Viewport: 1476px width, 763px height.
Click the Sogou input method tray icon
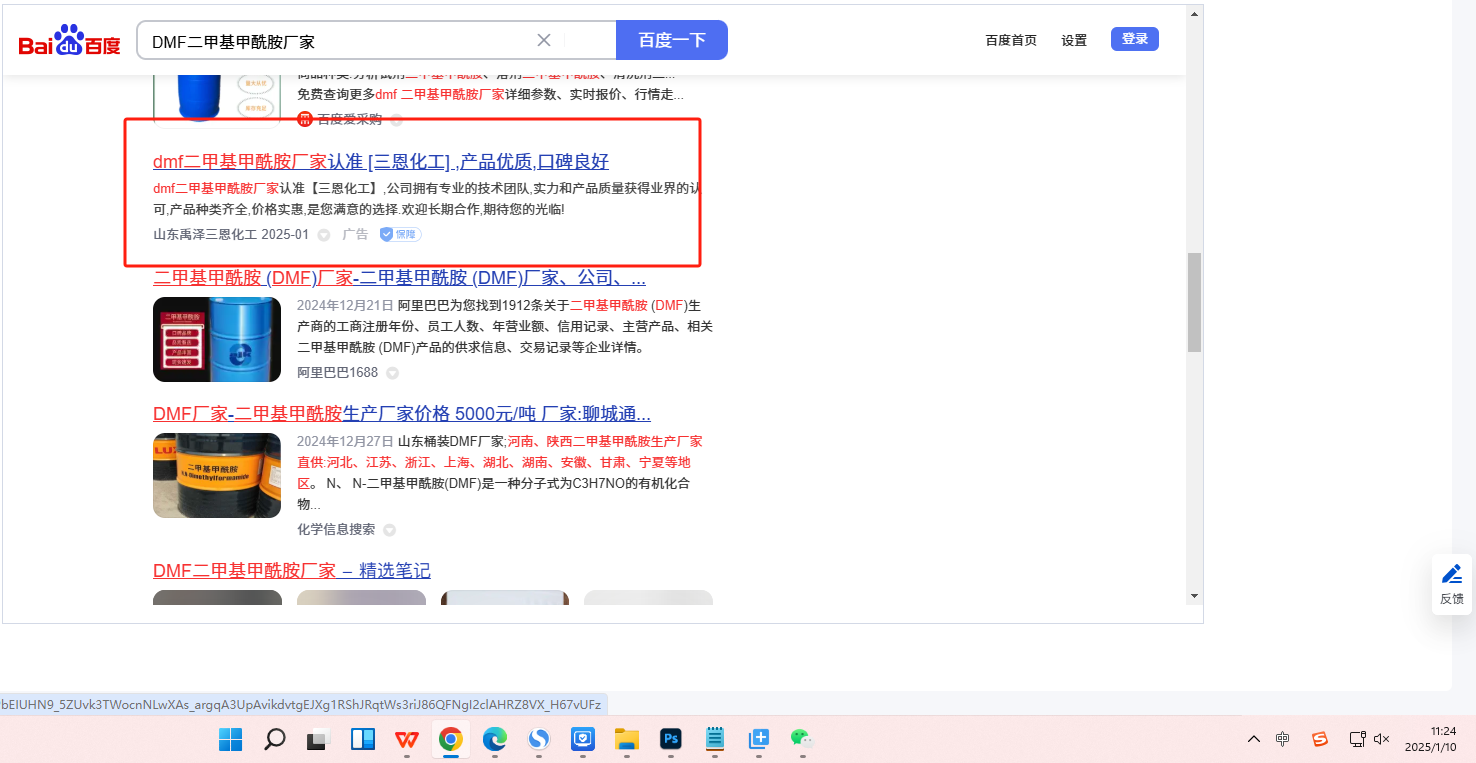pyautogui.click(x=1320, y=739)
